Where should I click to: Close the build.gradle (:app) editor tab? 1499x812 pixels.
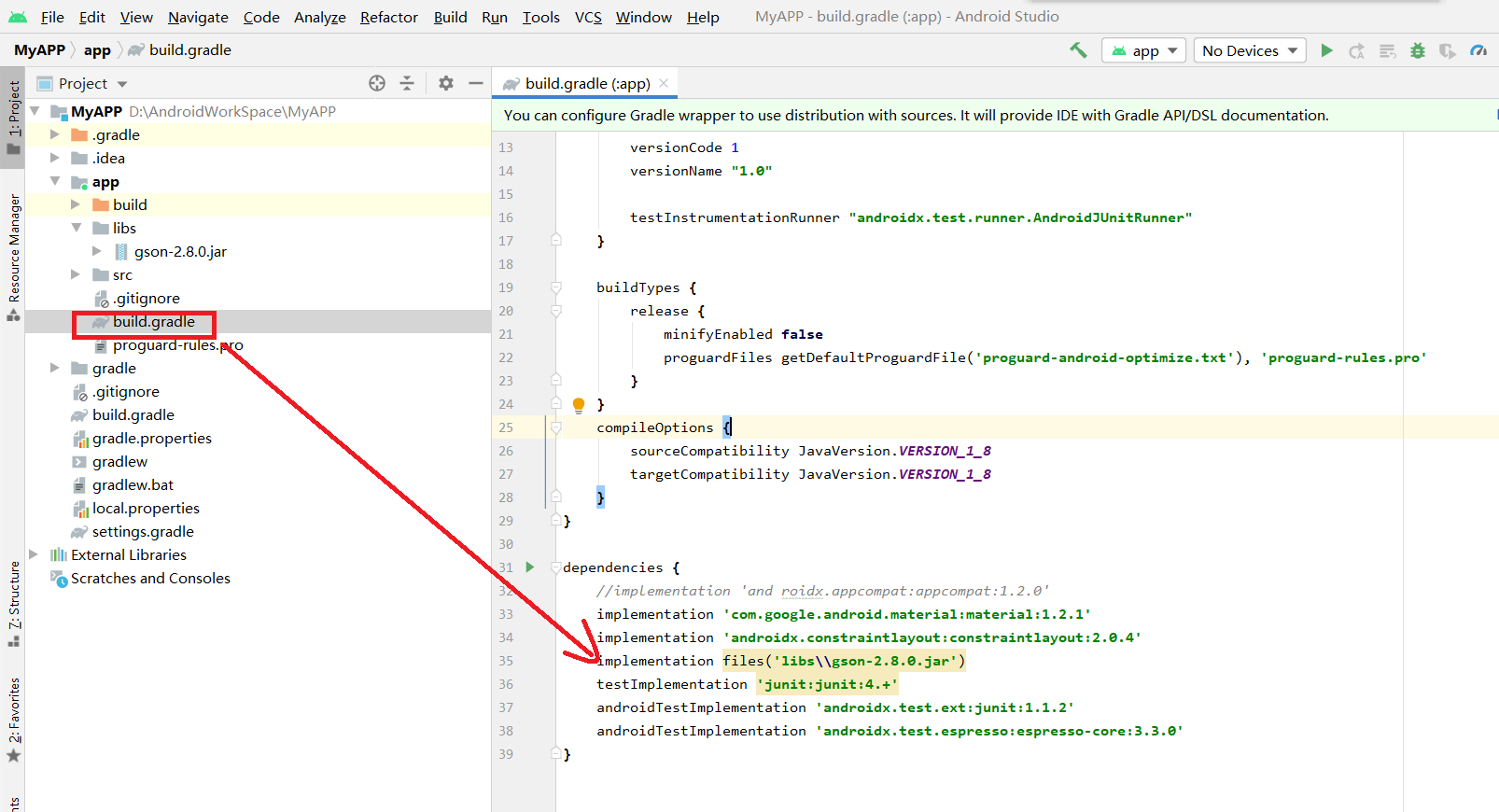point(664,83)
